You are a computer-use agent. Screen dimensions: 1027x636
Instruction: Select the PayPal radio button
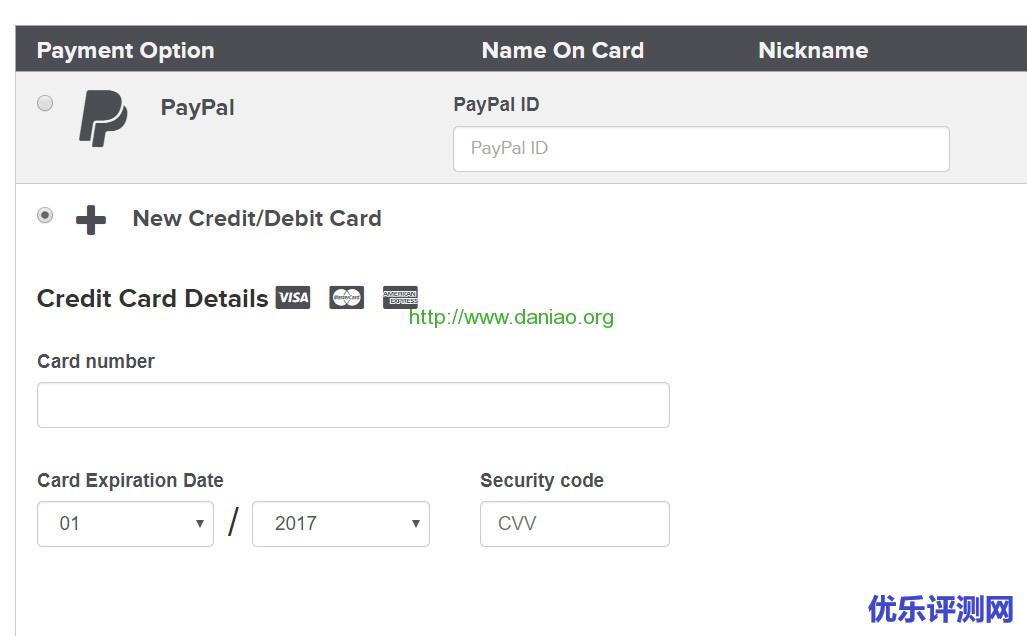pos(45,103)
